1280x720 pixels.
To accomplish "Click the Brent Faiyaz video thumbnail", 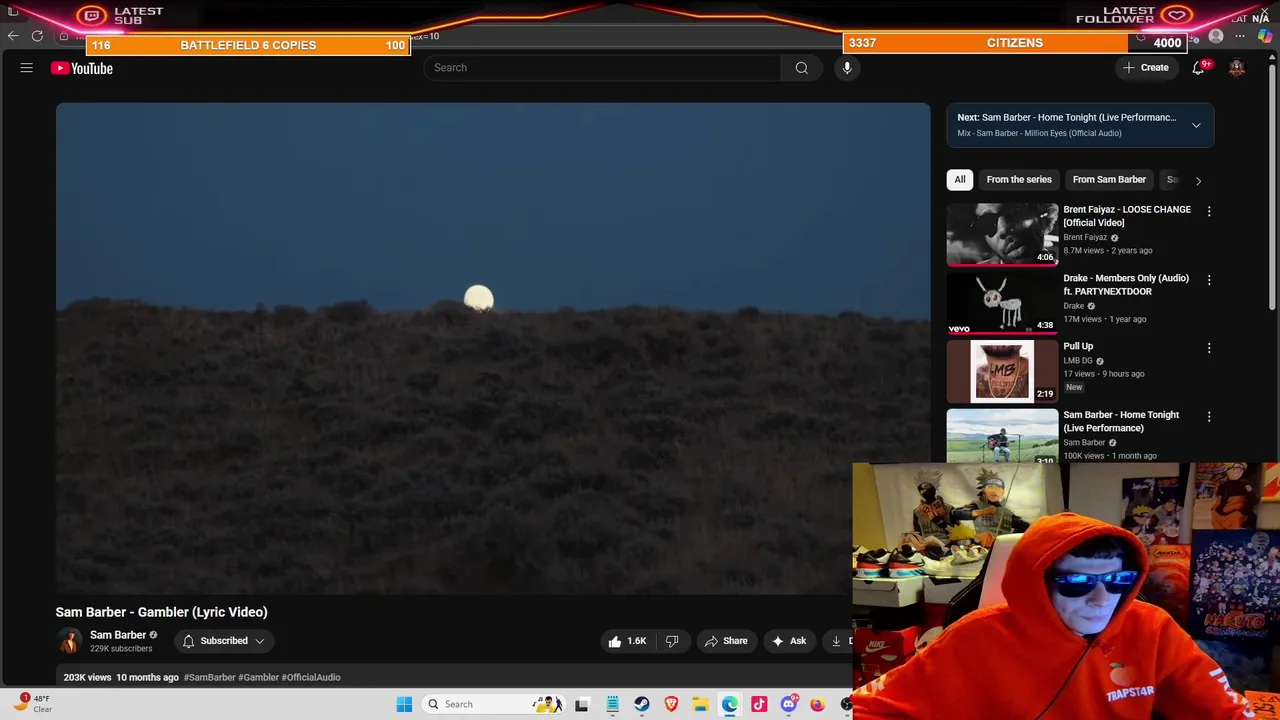I will (x=1002, y=234).
